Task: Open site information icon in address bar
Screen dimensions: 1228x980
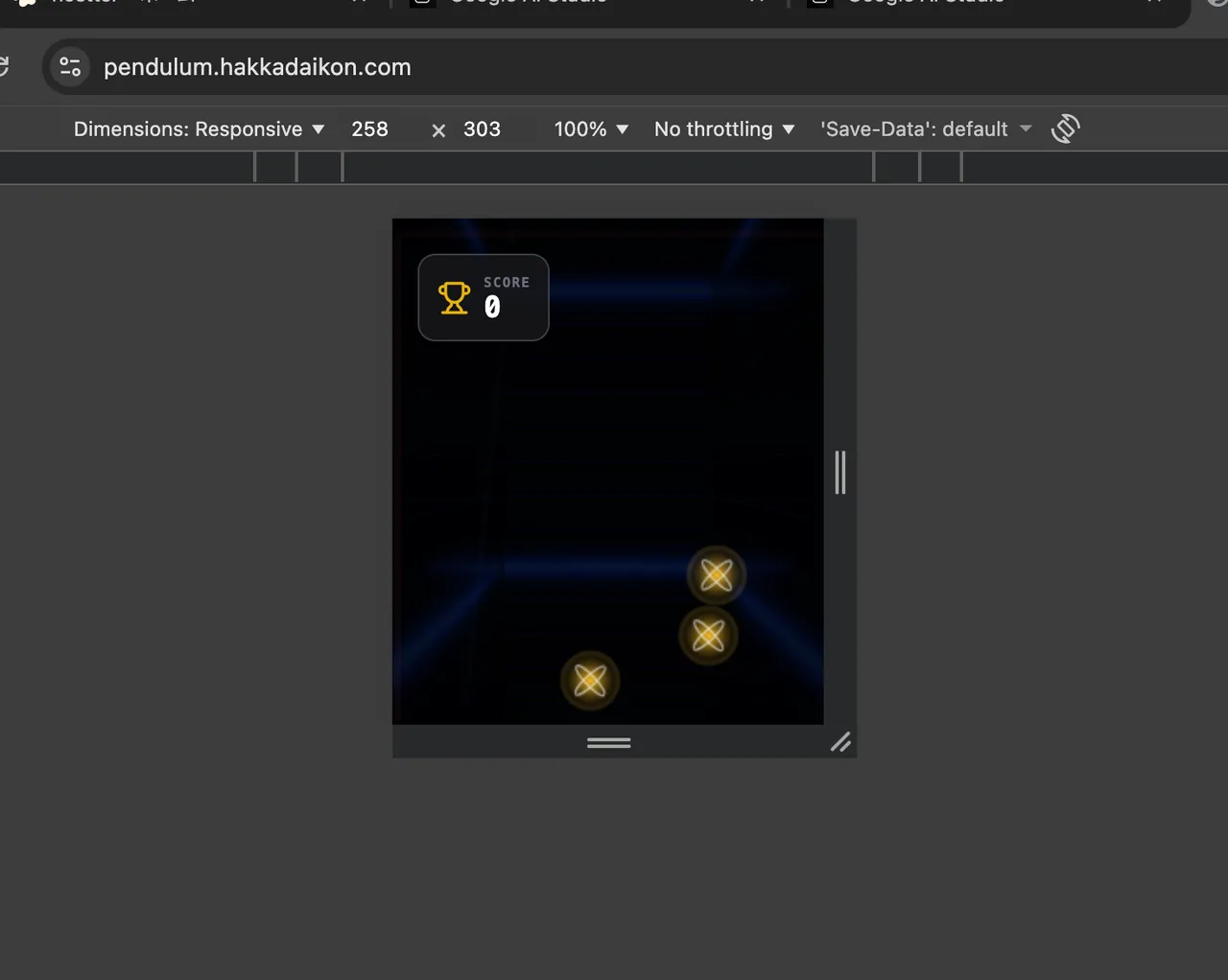Action: click(70, 67)
